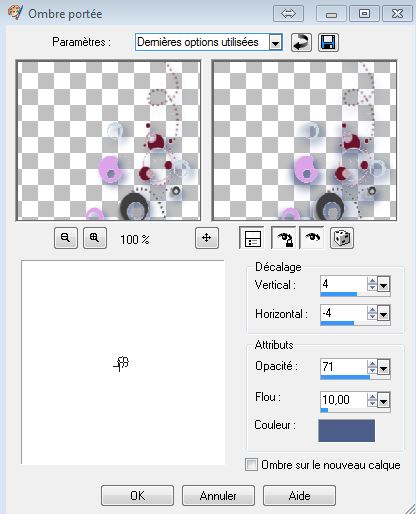
Task: Expand the Opacité slider dropdown arrow
Action: 383,368
